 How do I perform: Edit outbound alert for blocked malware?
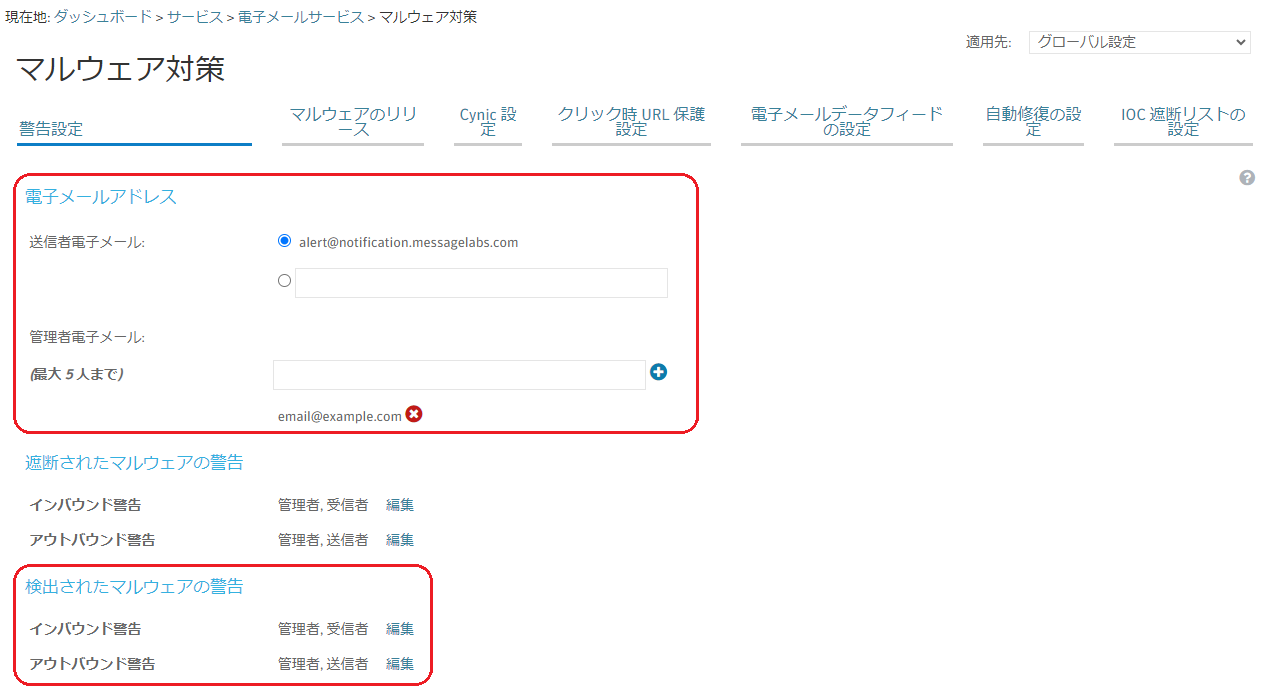point(400,540)
